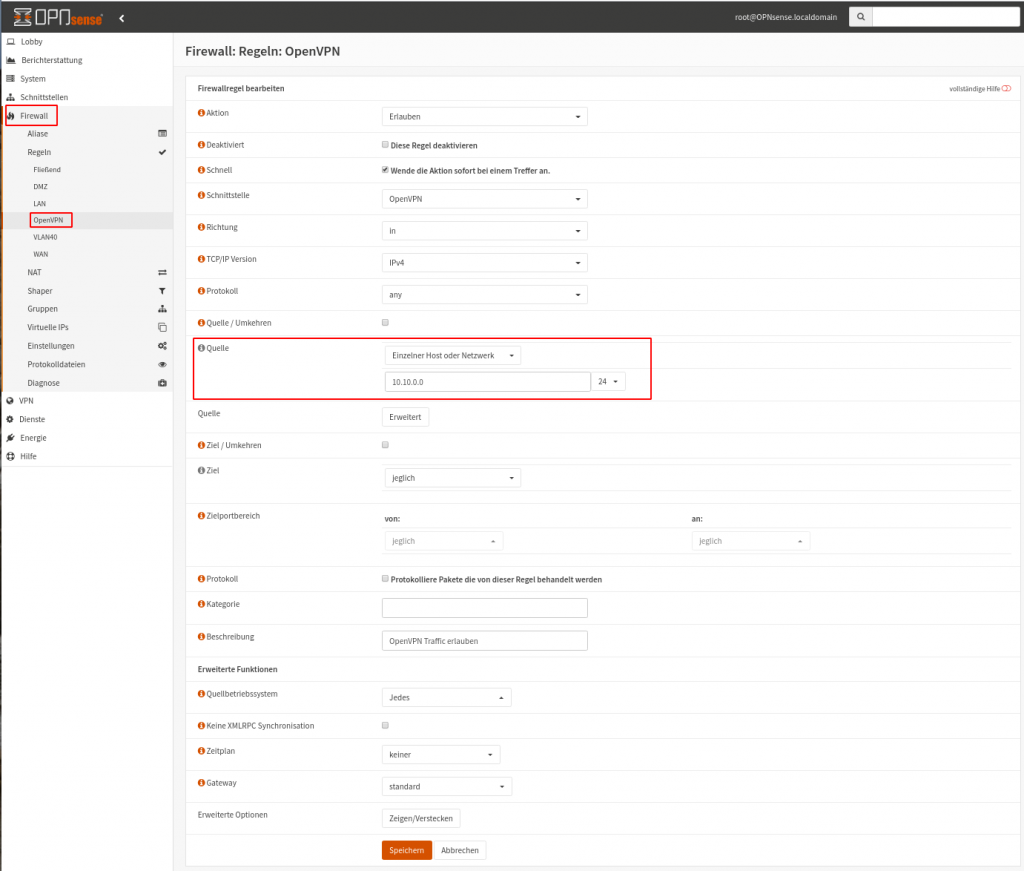The height and width of the screenshot is (871, 1024).
Task: Open the Aktion dropdown showing Erlauben
Action: pyautogui.click(x=484, y=116)
